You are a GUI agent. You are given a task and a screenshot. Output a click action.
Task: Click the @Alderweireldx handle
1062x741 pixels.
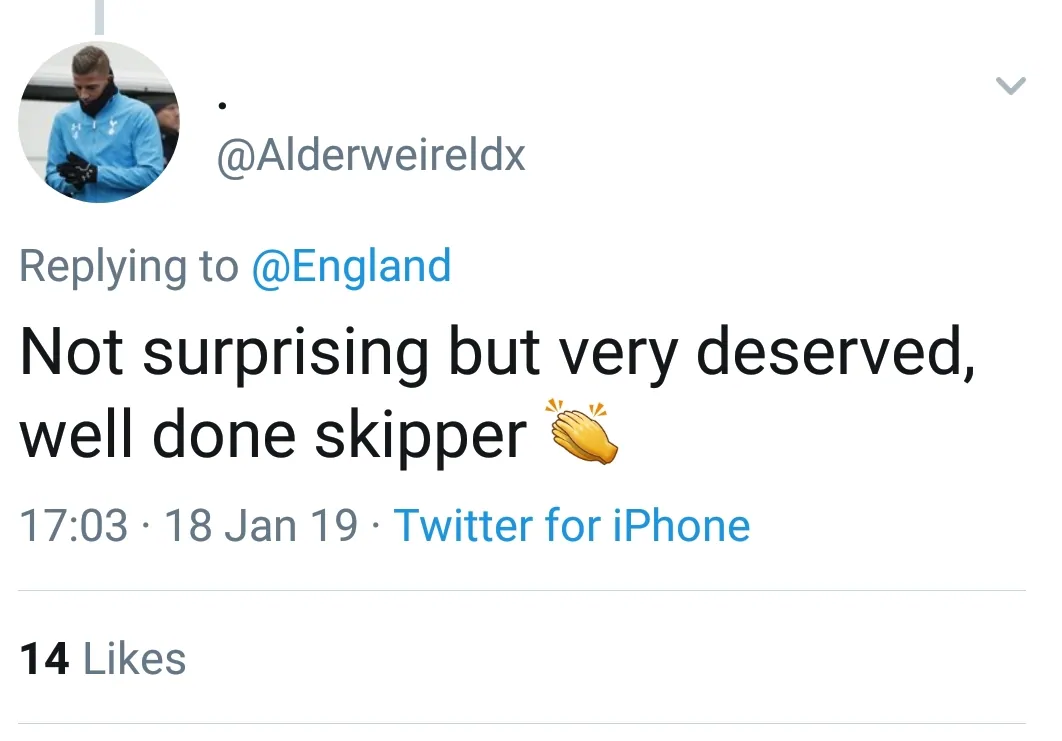click(371, 155)
